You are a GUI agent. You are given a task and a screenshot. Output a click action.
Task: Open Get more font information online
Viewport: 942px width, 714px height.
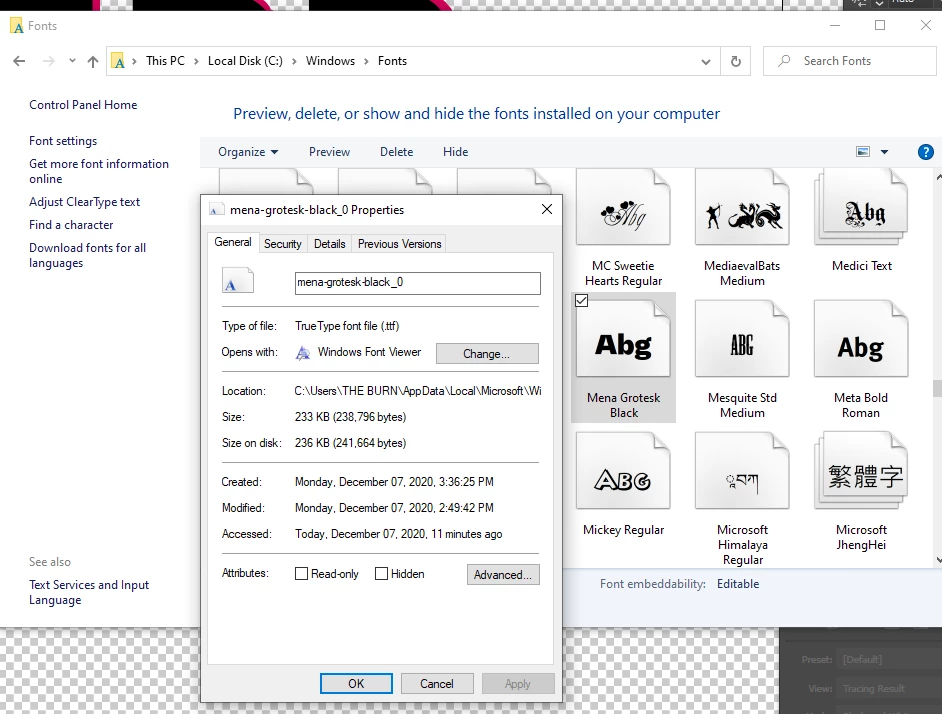point(99,171)
